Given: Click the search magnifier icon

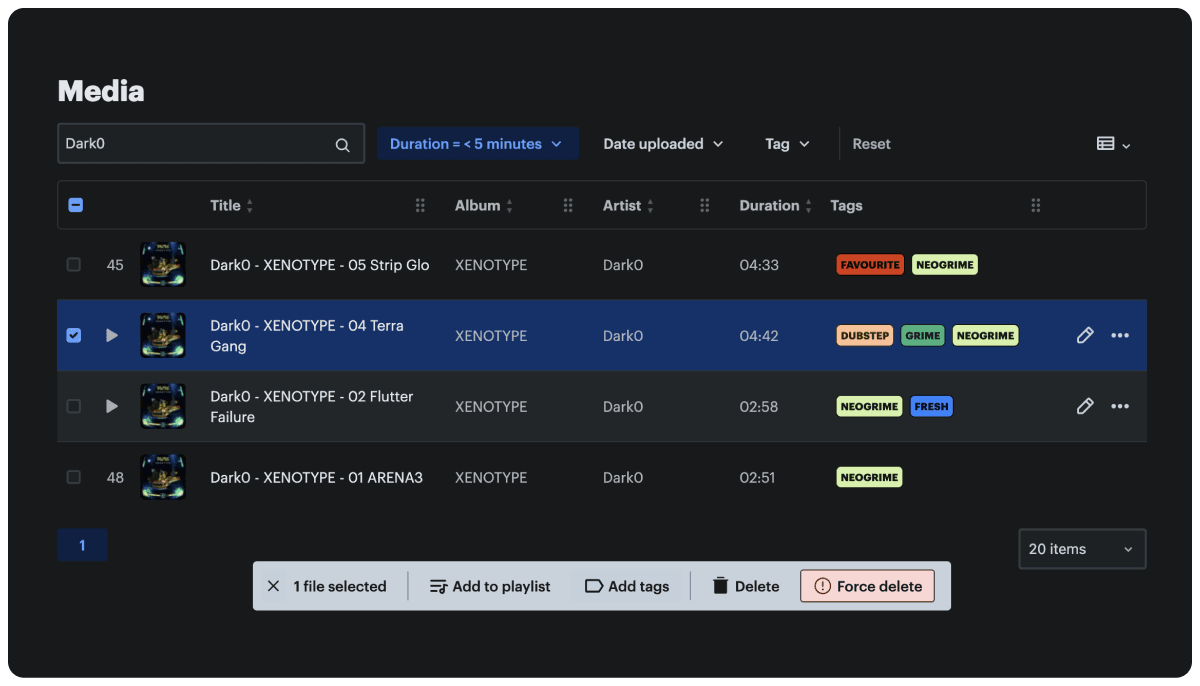Looking at the screenshot, I should tap(343, 143).
